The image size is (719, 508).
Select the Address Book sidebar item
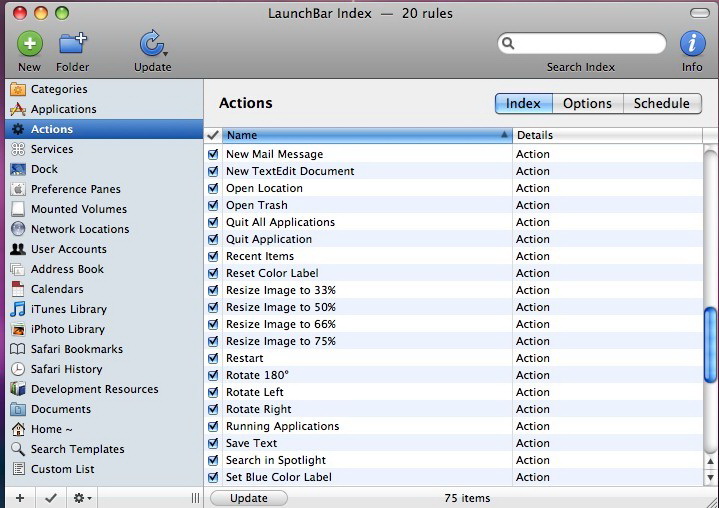[67, 269]
